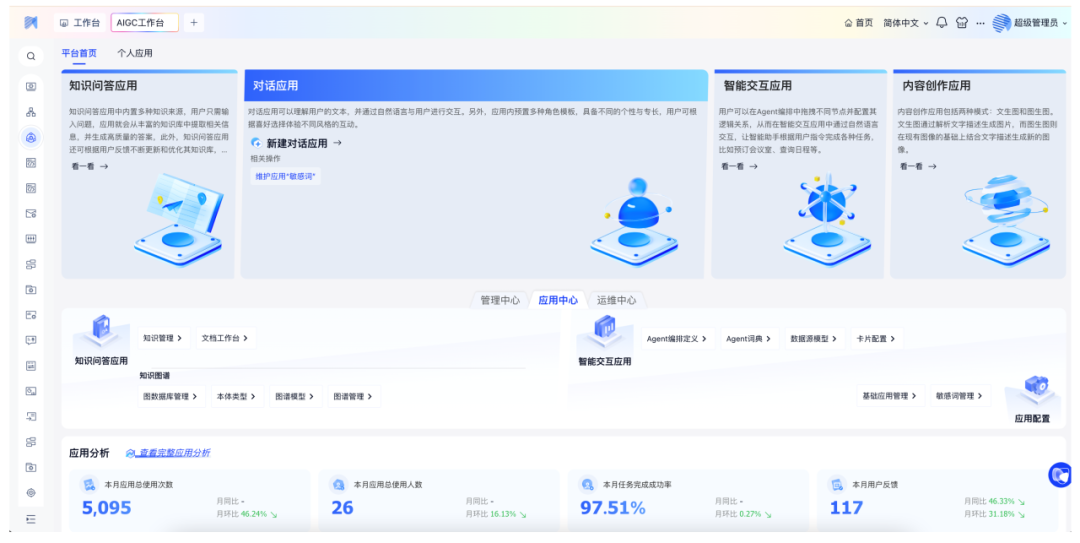
Task: Click the floating assistant icon at right edge
Action: point(1059,475)
